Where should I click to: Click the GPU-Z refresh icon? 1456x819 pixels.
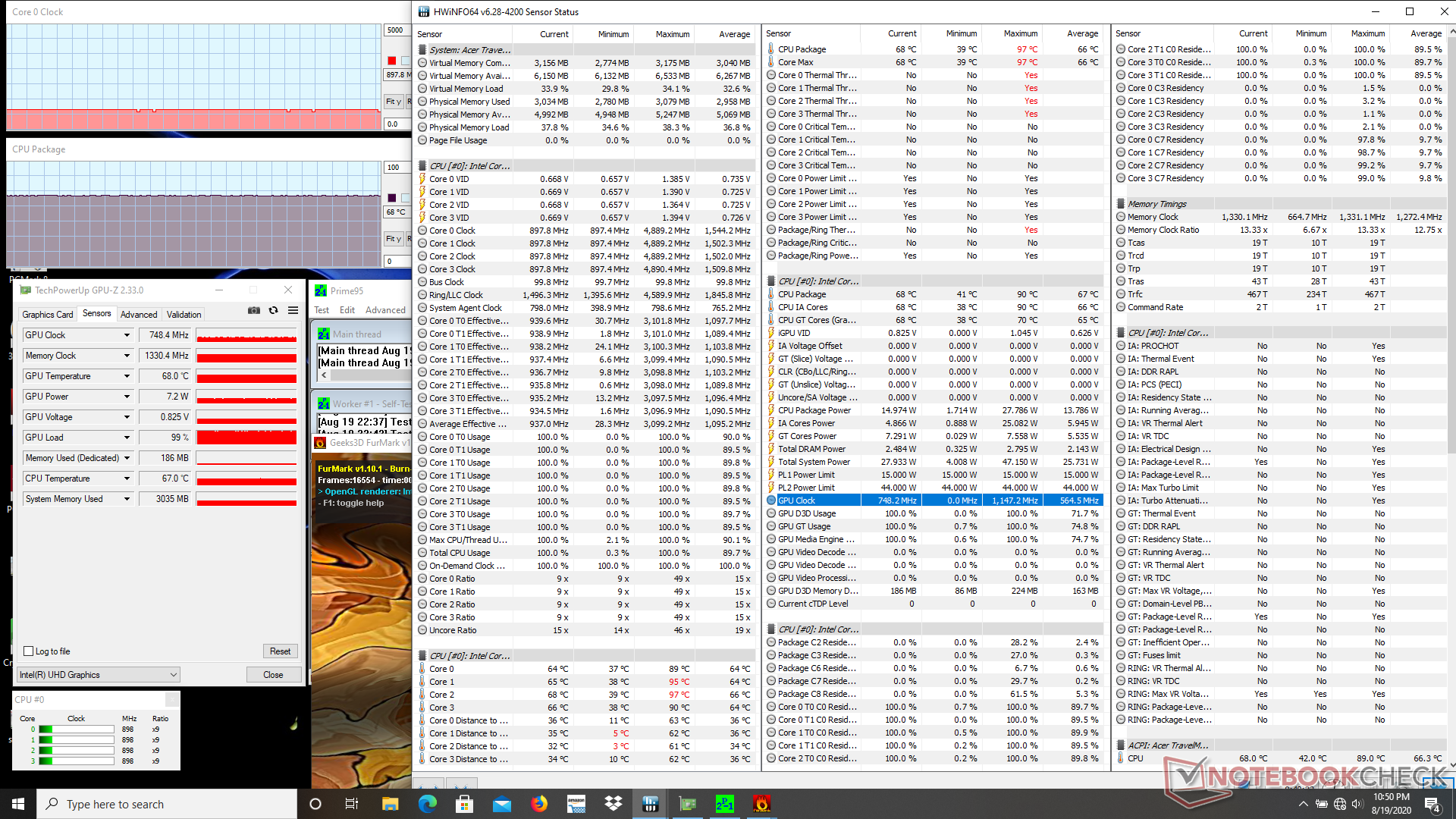[274, 310]
